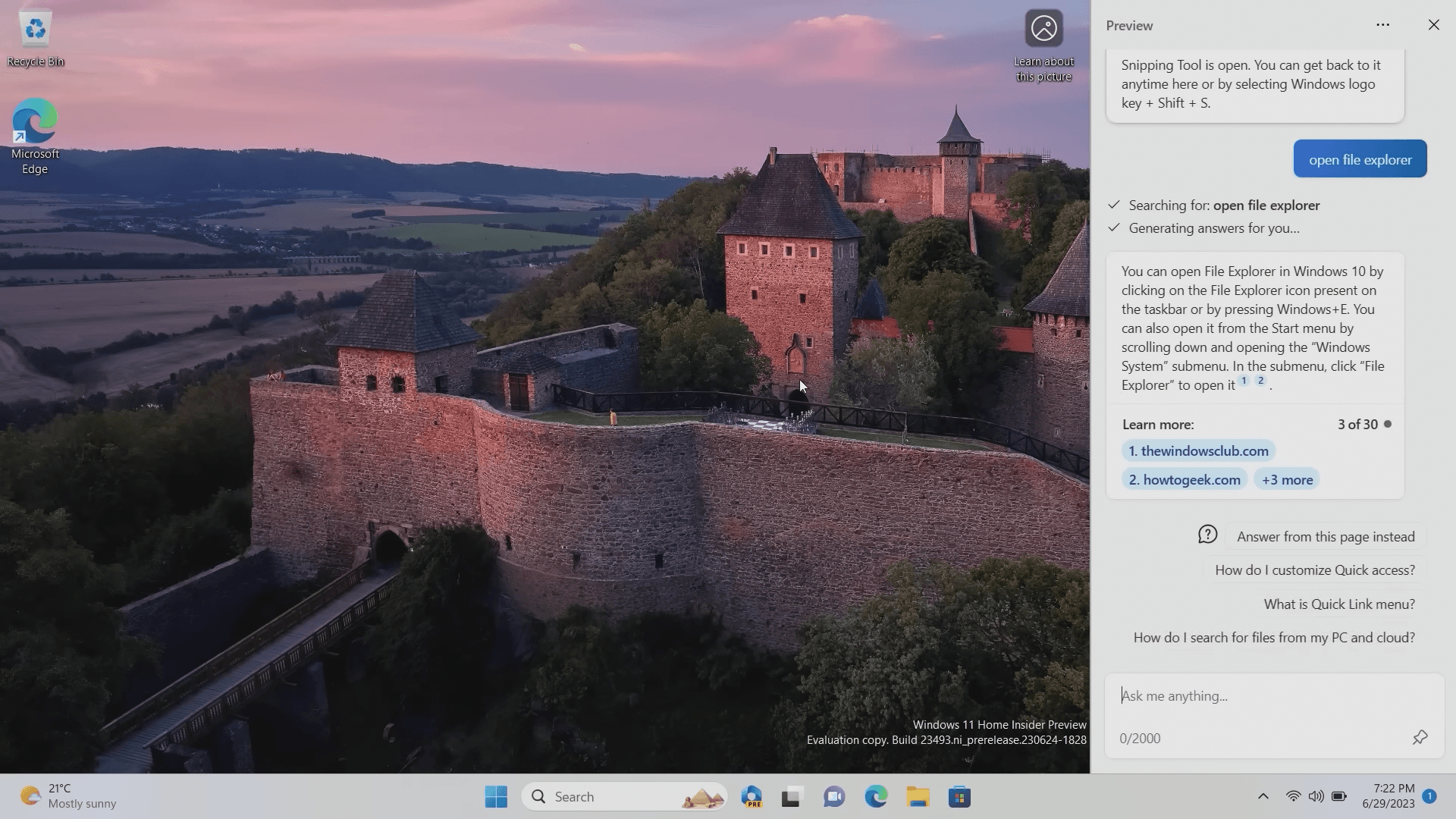The height and width of the screenshot is (819, 1456).
Task: Open the Chat taskbar icon
Action: [x=834, y=796]
